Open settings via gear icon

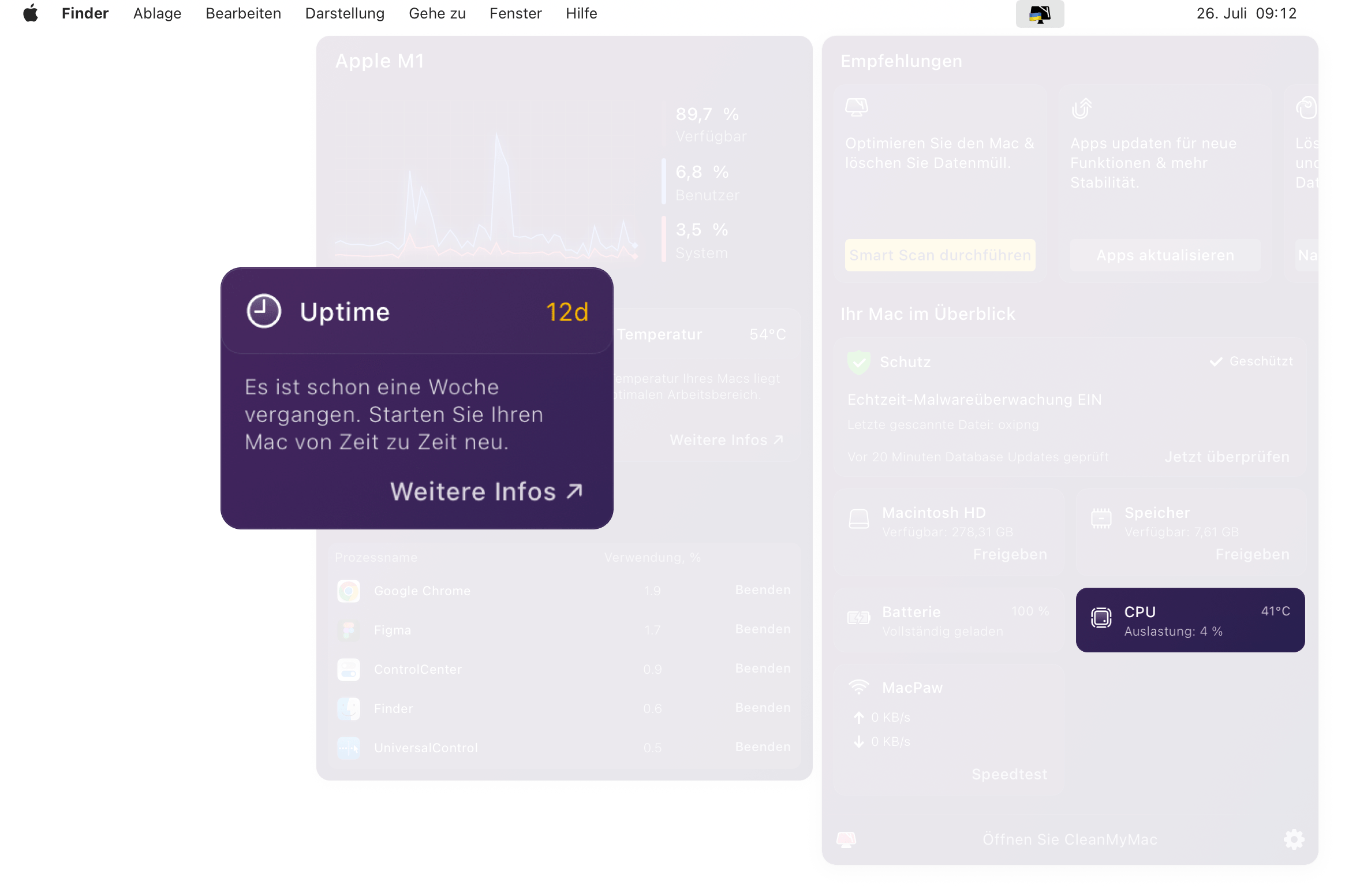[x=1294, y=839]
